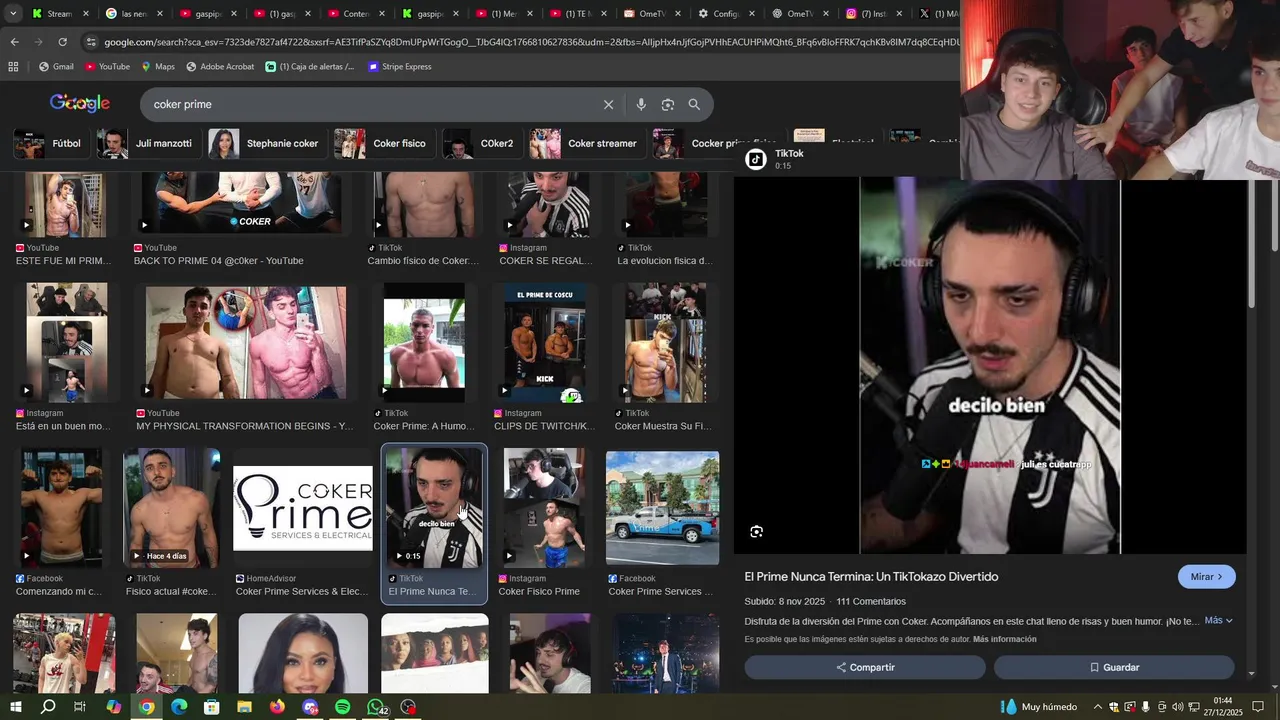1280x720 pixels.
Task: Reload the page with the refresh icon
Action: [x=62, y=42]
